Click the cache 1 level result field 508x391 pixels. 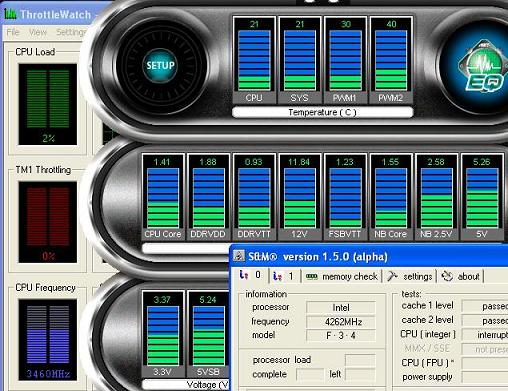pyautogui.click(x=485, y=306)
